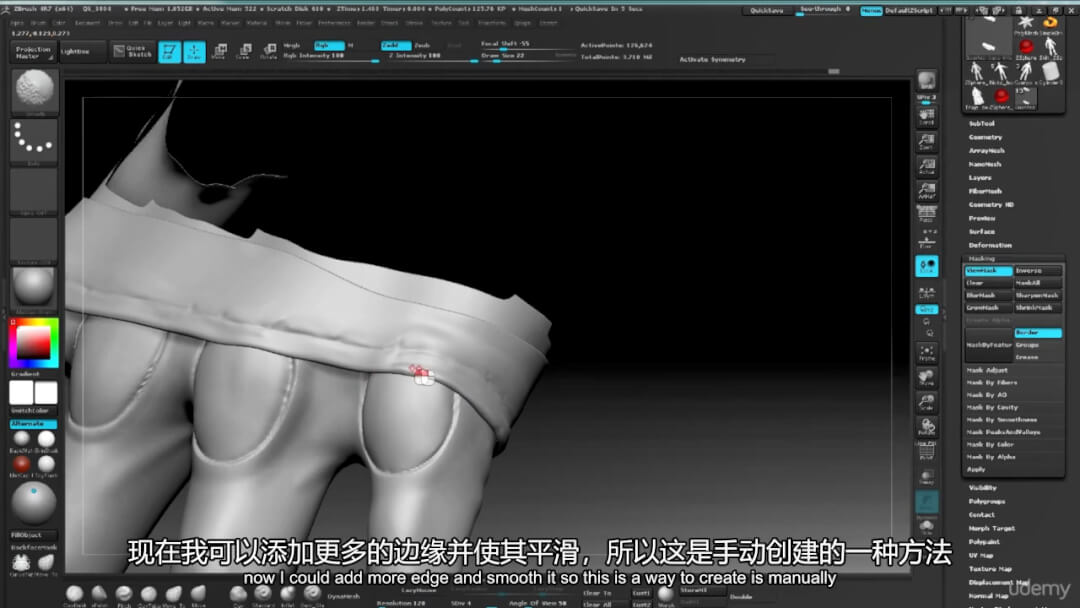
Task: Click the QuickSave button
Action: click(766, 11)
